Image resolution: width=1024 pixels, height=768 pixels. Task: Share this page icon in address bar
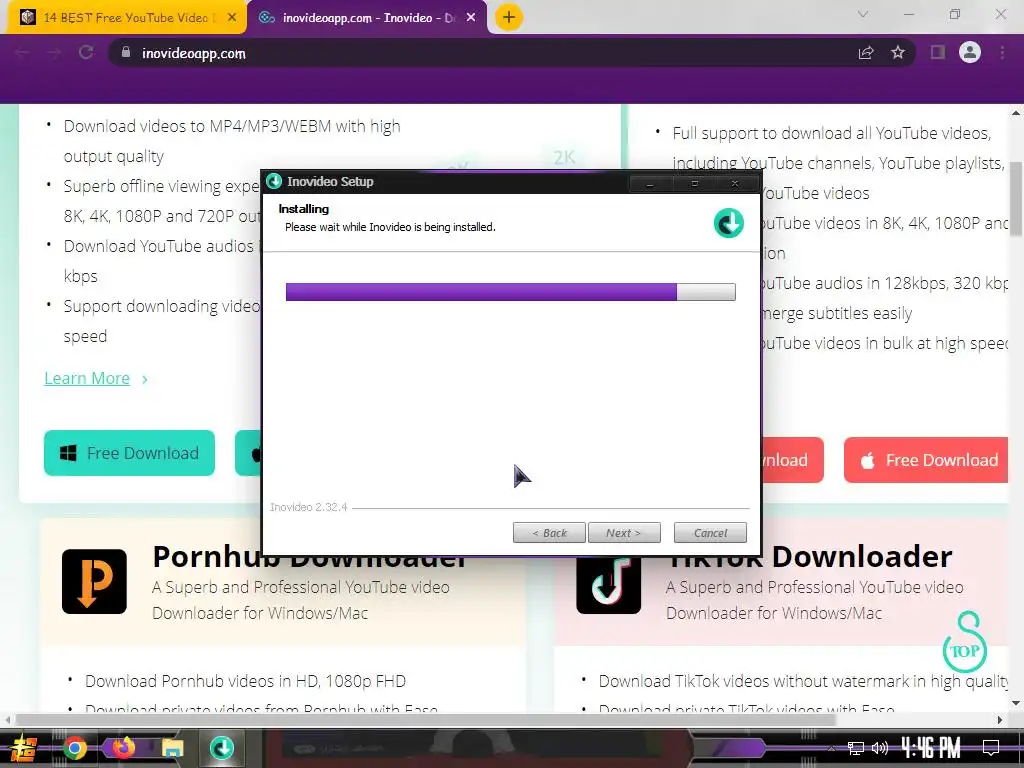866,53
